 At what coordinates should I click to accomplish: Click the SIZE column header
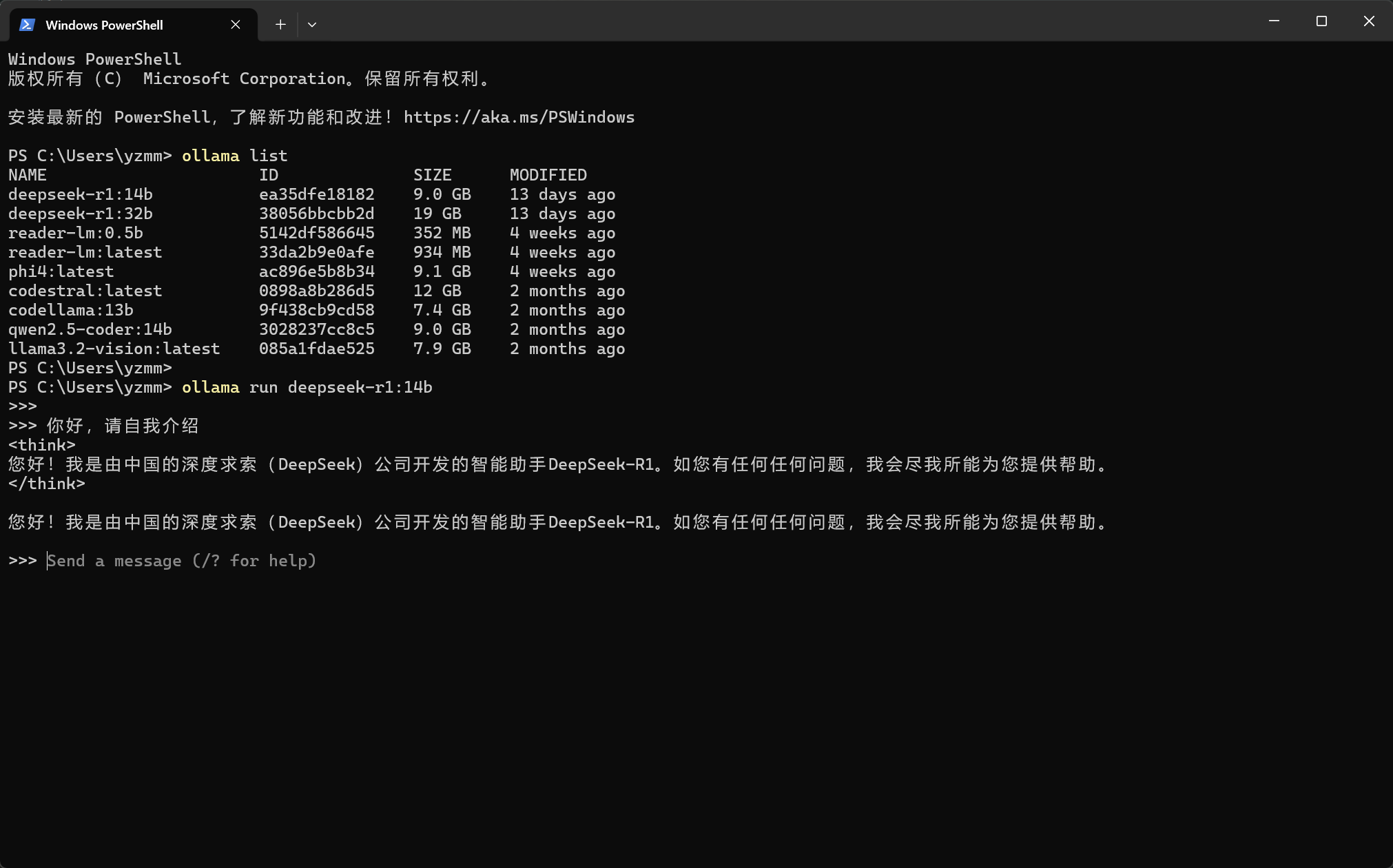point(433,175)
